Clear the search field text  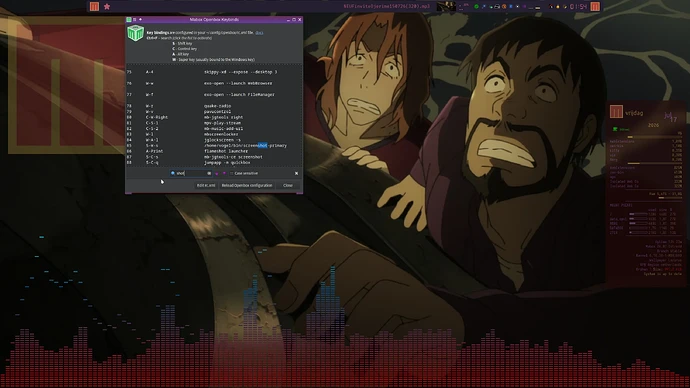(209, 173)
